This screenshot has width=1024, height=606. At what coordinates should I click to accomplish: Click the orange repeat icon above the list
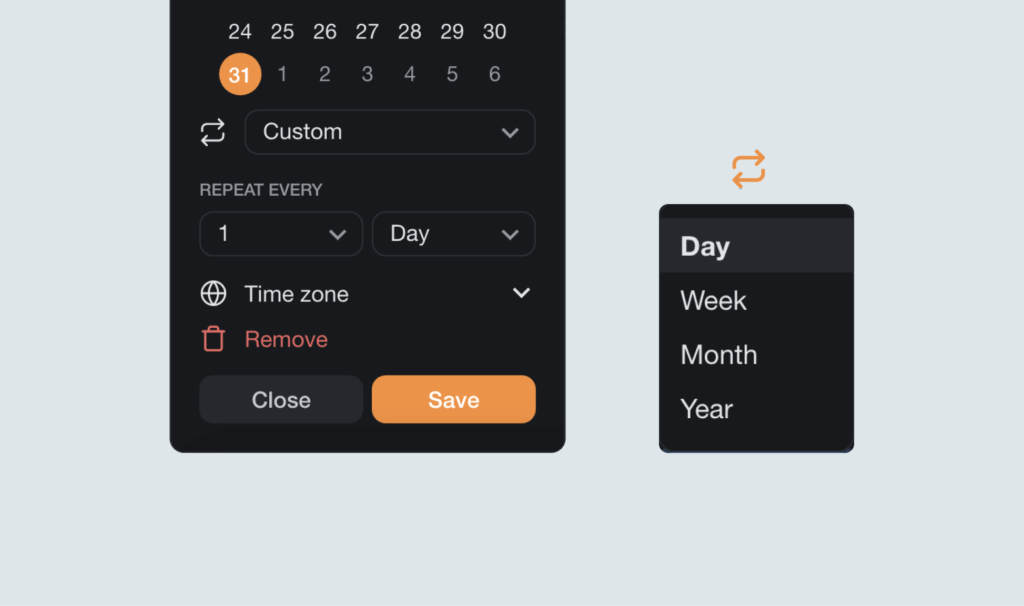coord(749,169)
